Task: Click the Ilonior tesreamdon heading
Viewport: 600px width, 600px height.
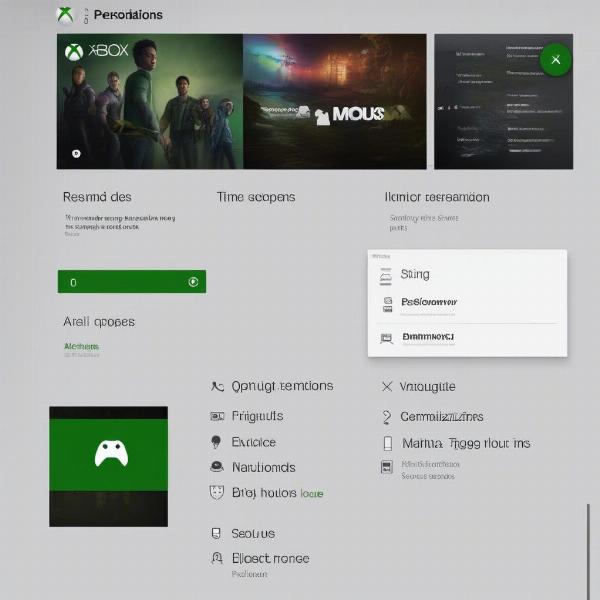Action: pos(437,197)
